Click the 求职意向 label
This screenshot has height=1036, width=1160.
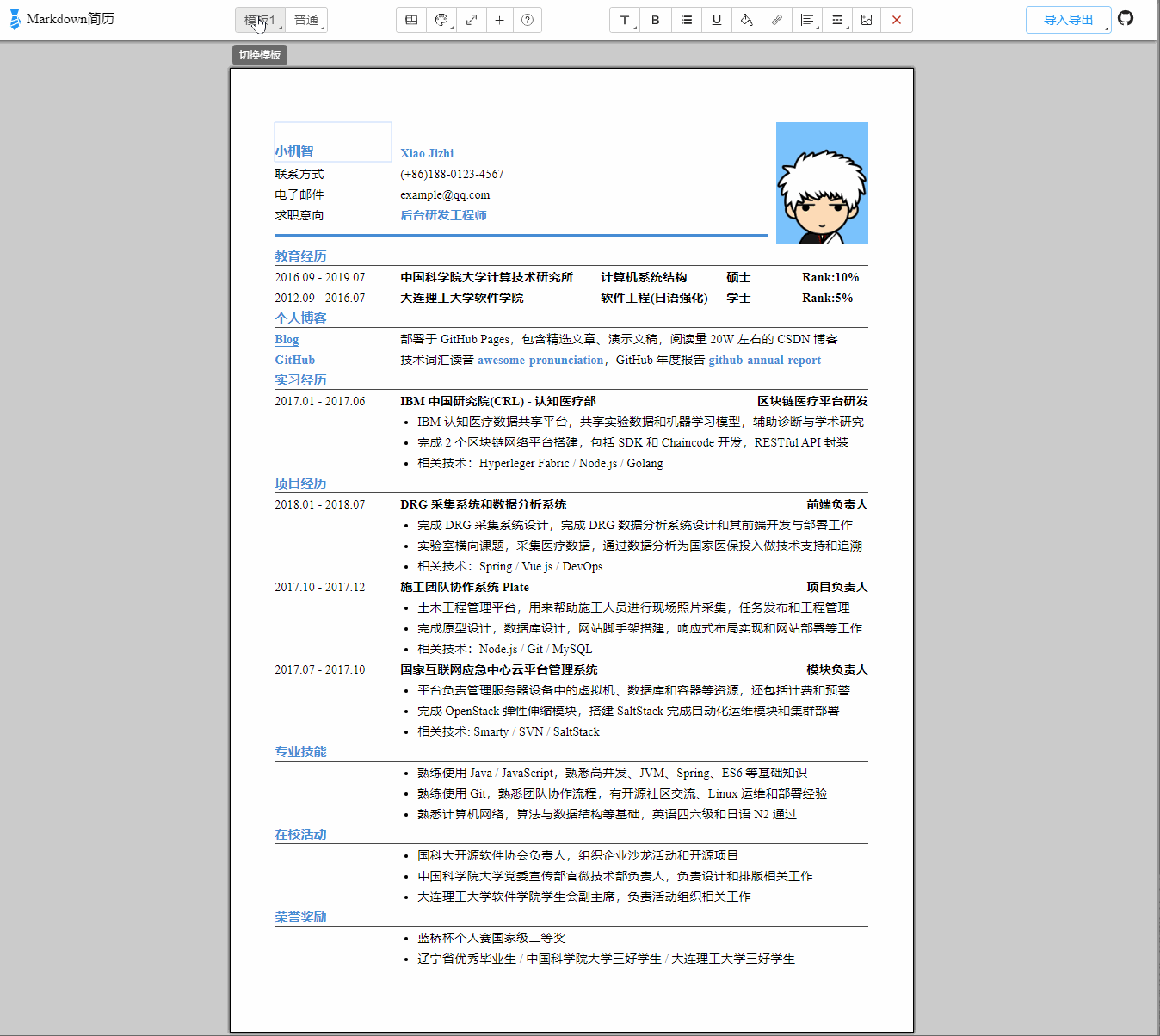[299, 215]
